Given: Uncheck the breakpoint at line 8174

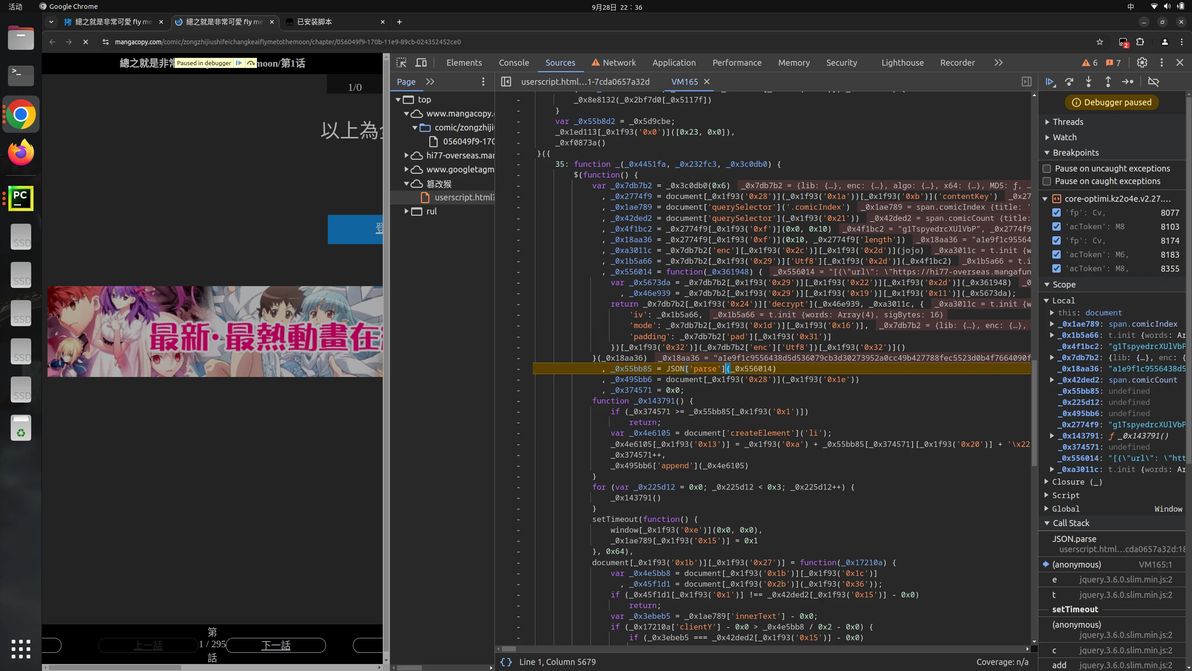Looking at the screenshot, I should point(1056,241).
